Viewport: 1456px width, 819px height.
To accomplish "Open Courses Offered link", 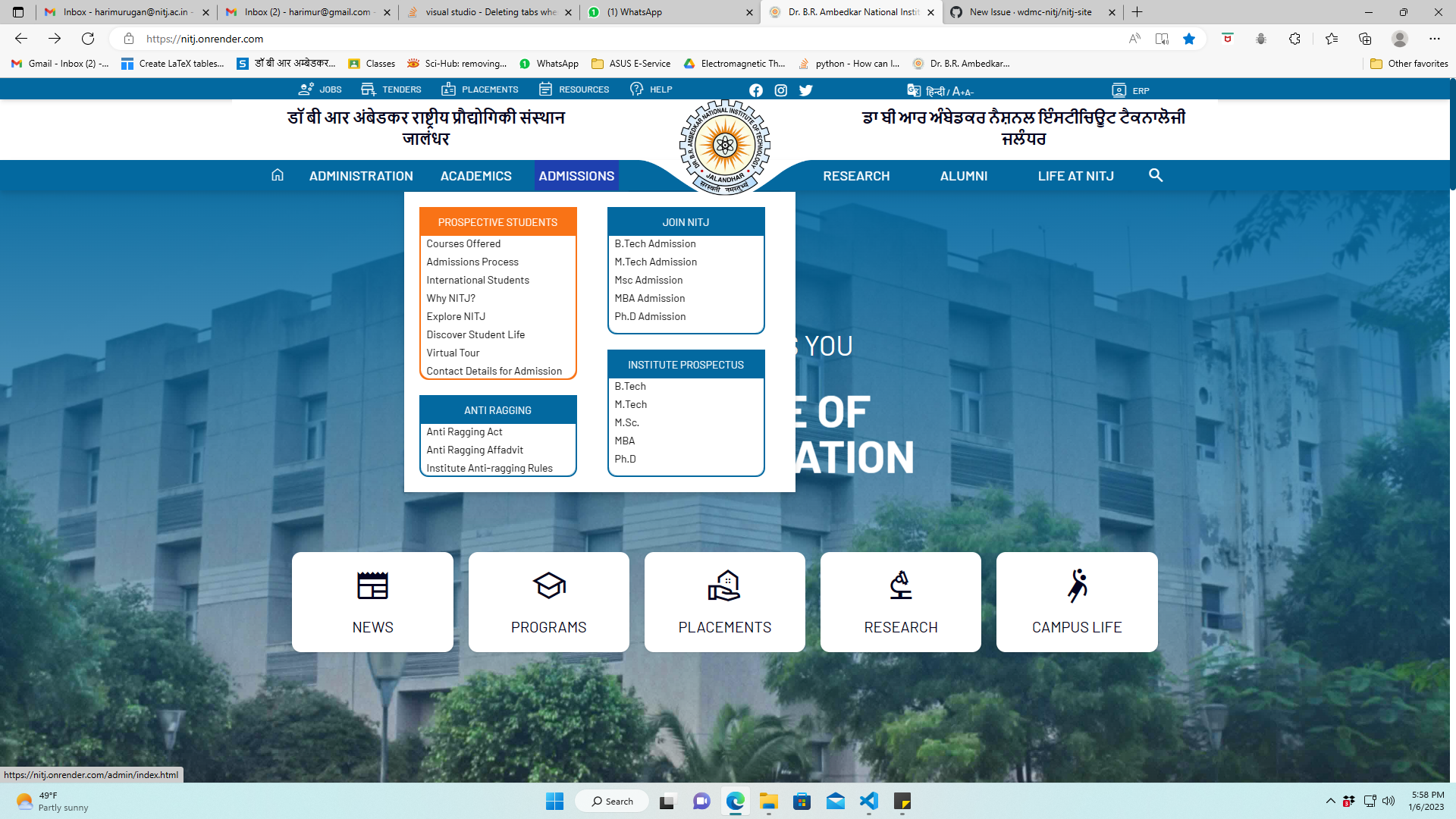I will point(463,243).
